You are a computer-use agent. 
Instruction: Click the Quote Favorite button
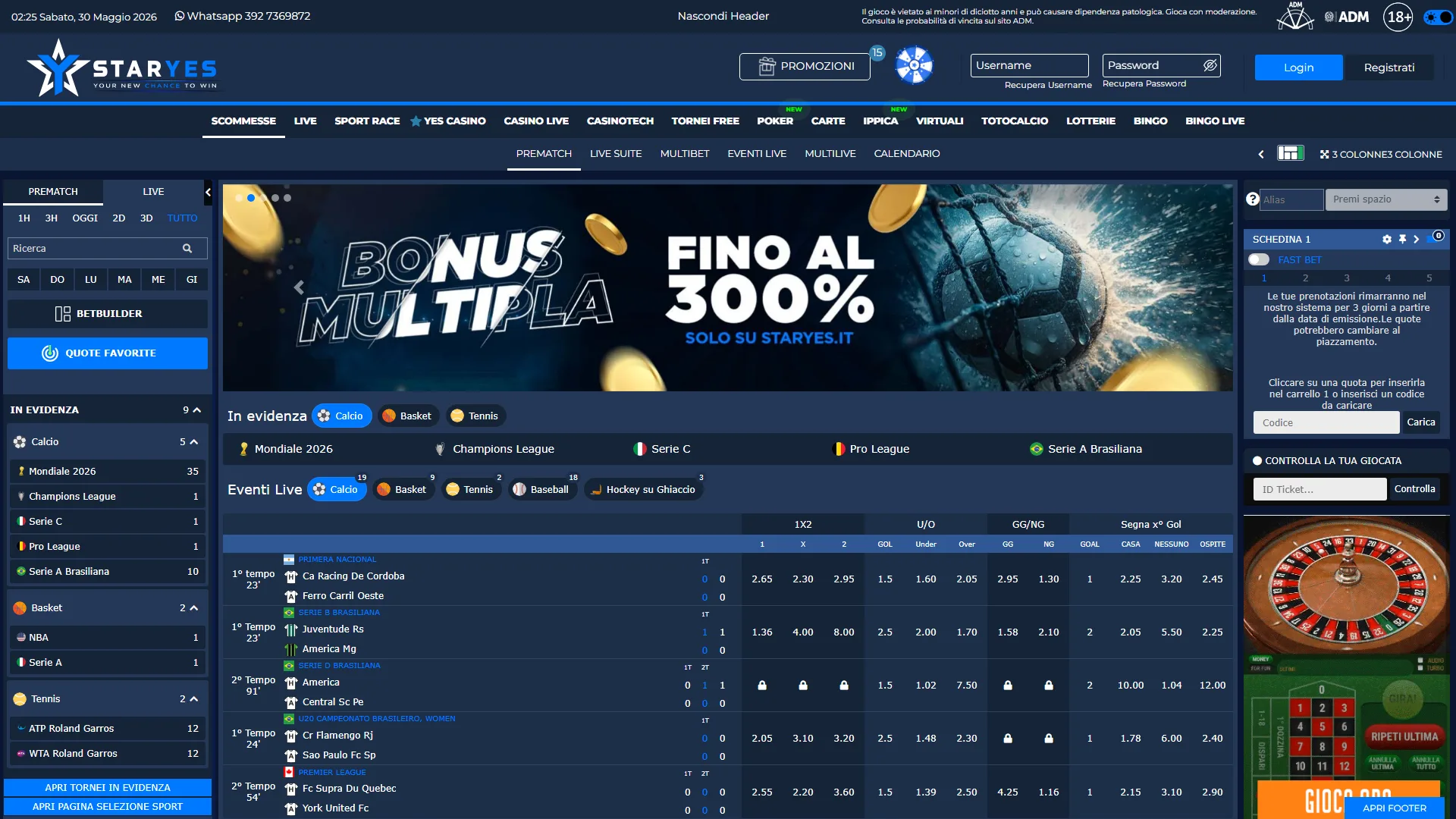tap(108, 353)
